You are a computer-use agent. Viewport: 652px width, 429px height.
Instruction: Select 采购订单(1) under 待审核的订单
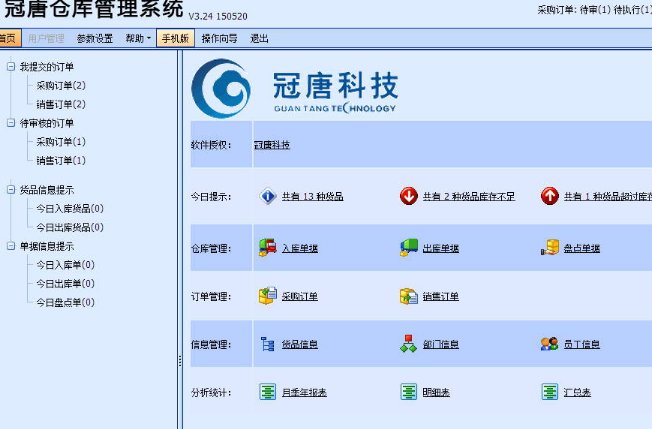pos(61,142)
